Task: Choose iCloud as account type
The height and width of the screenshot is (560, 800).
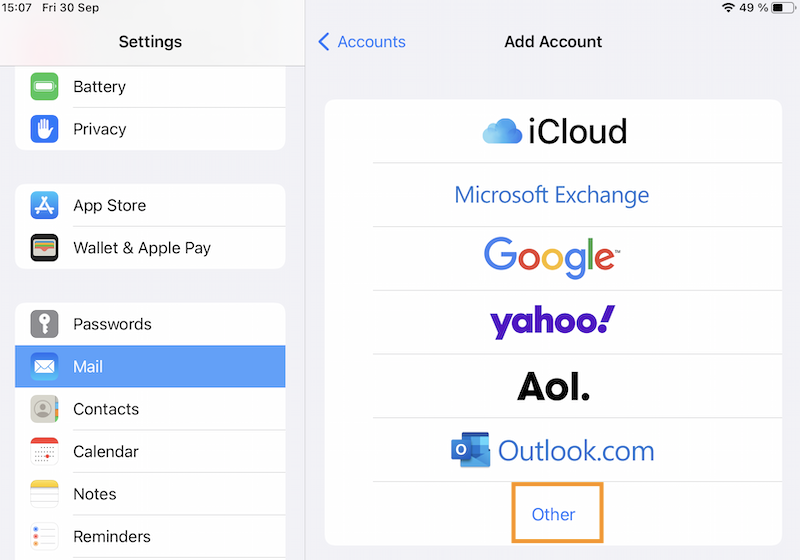Action: point(553,131)
